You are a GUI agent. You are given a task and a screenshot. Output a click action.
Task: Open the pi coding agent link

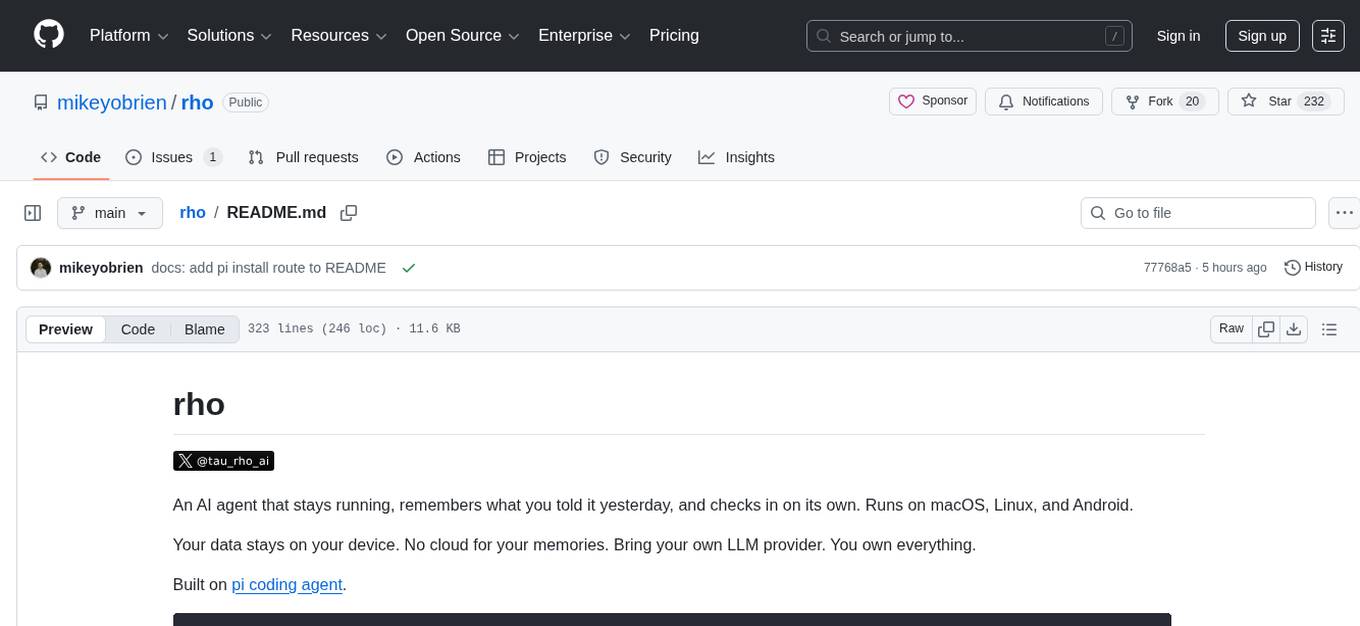click(x=287, y=584)
